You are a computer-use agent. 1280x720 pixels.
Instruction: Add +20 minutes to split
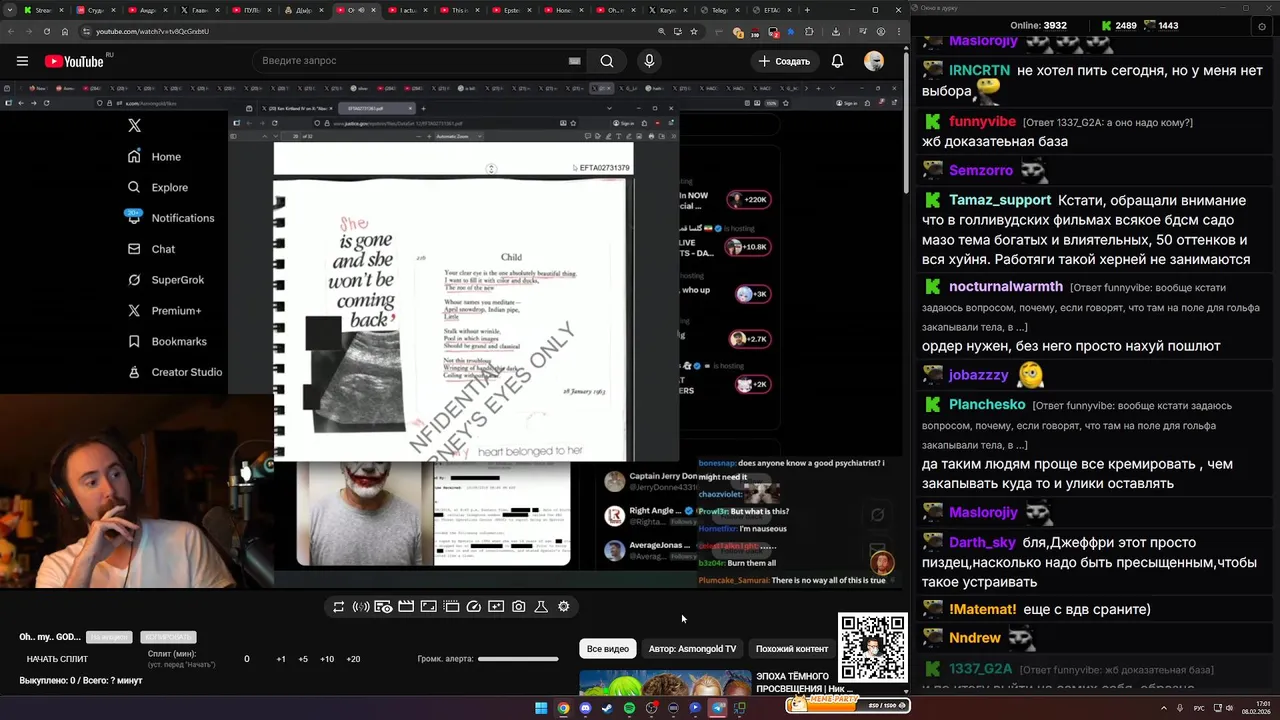(353, 660)
